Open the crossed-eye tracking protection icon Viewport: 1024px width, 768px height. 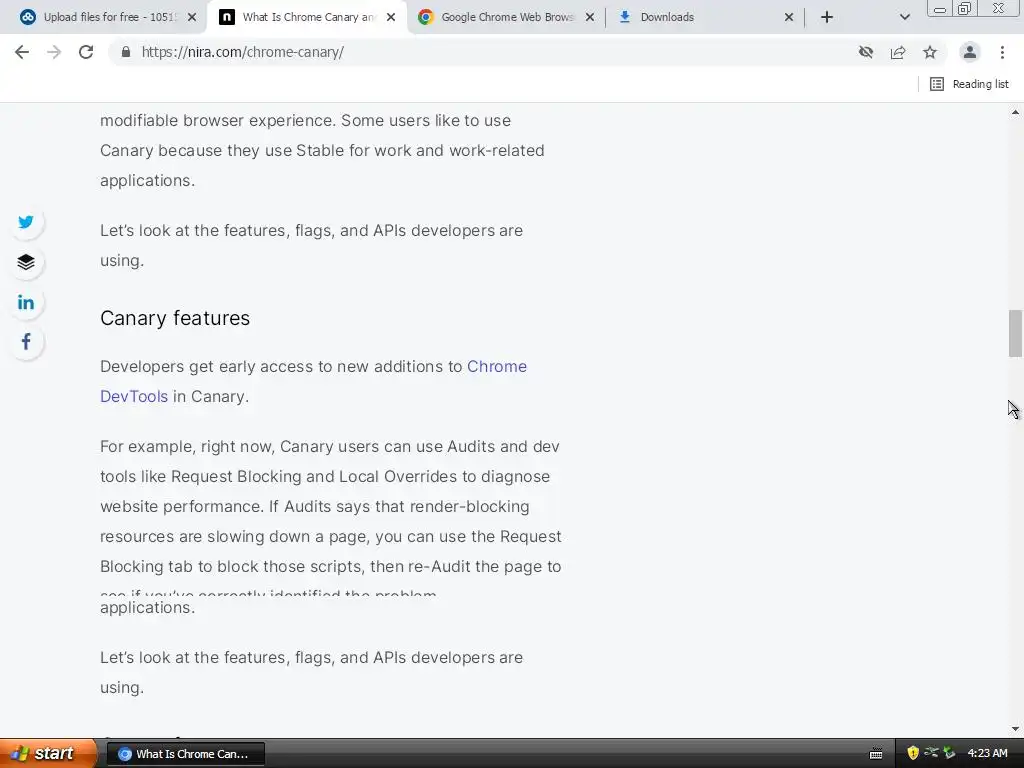tap(866, 52)
